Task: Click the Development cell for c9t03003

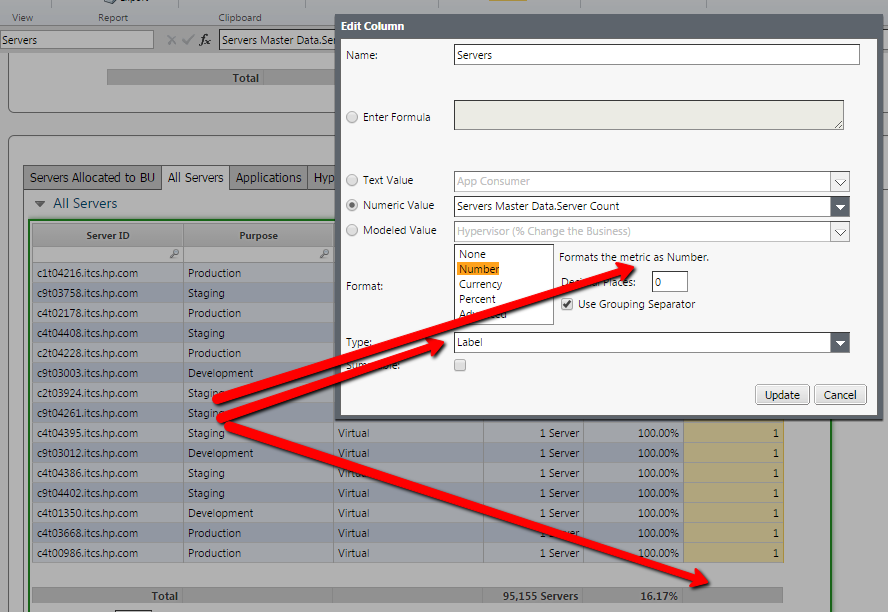Action: pyautogui.click(x=258, y=373)
